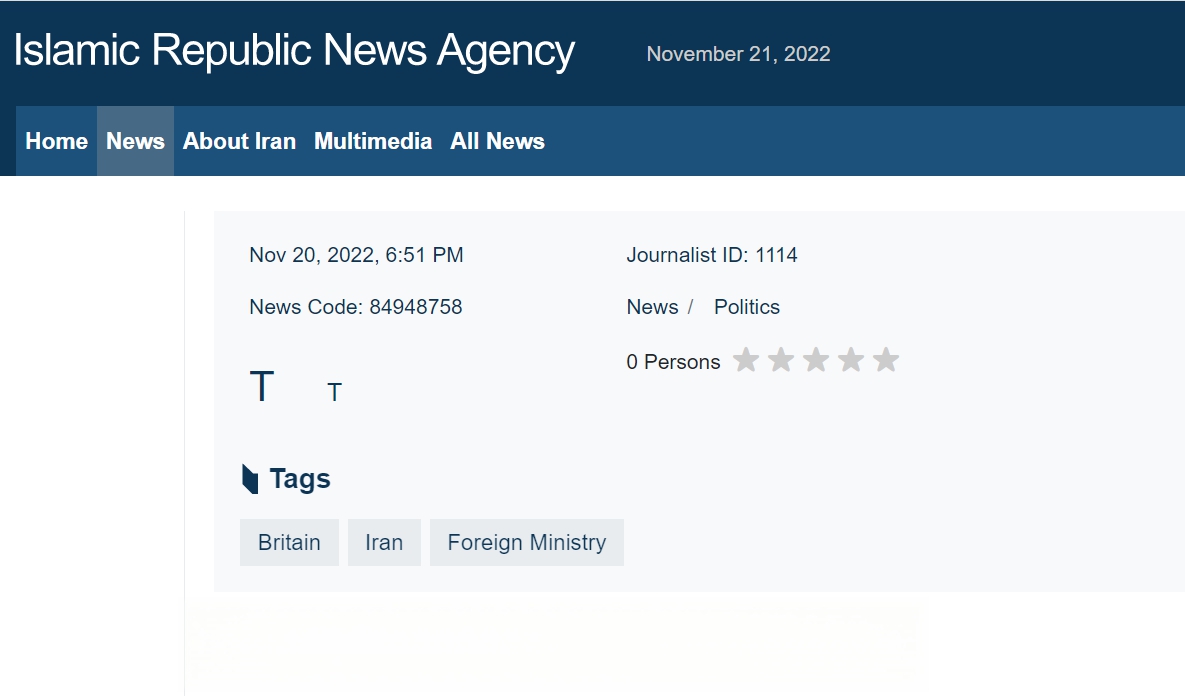Image resolution: width=1185 pixels, height=696 pixels.
Task: Rate article three stars
Action: [816, 360]
